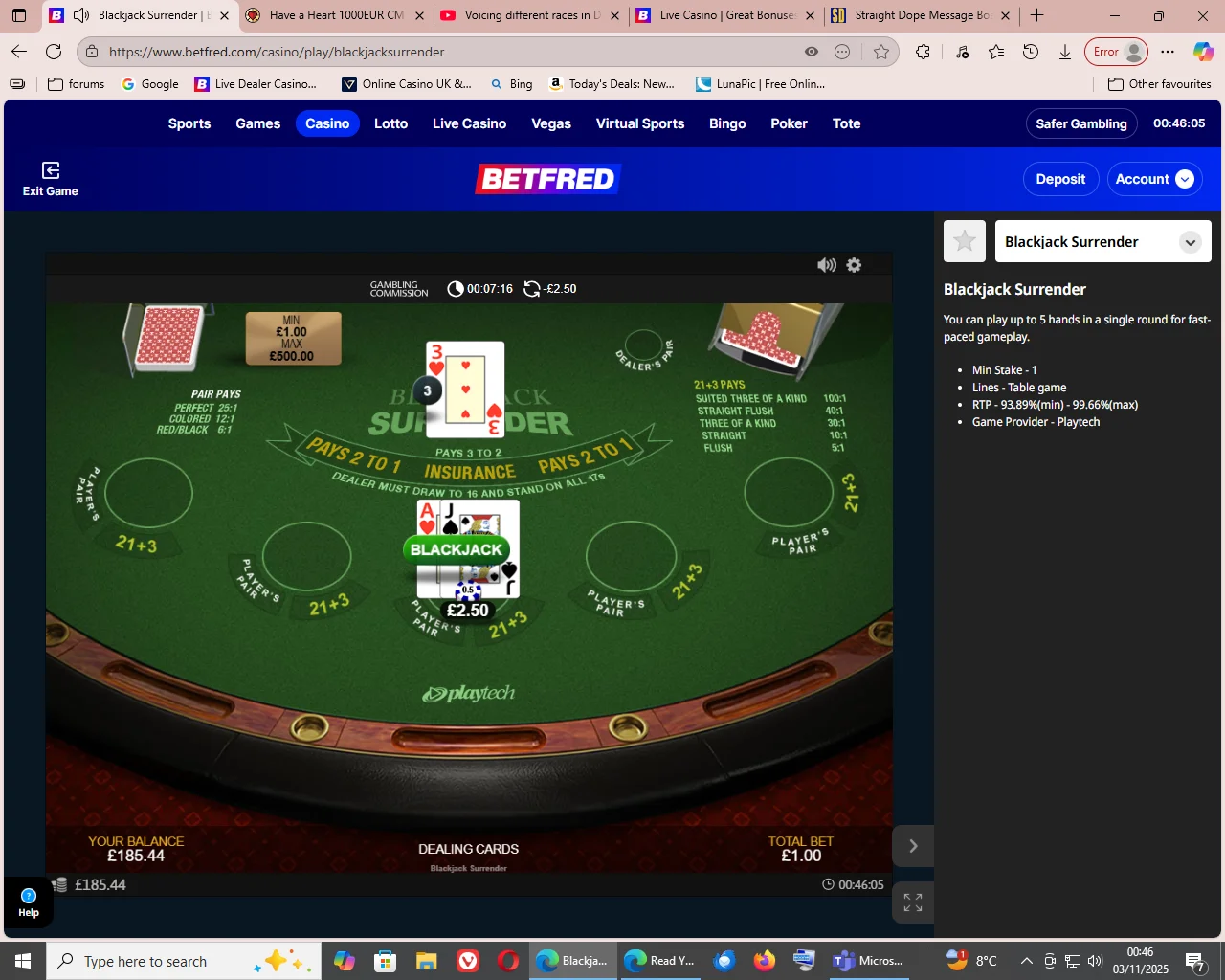
Task: Add Blackjack Surrender to favourites with the star
Action: 965,241
